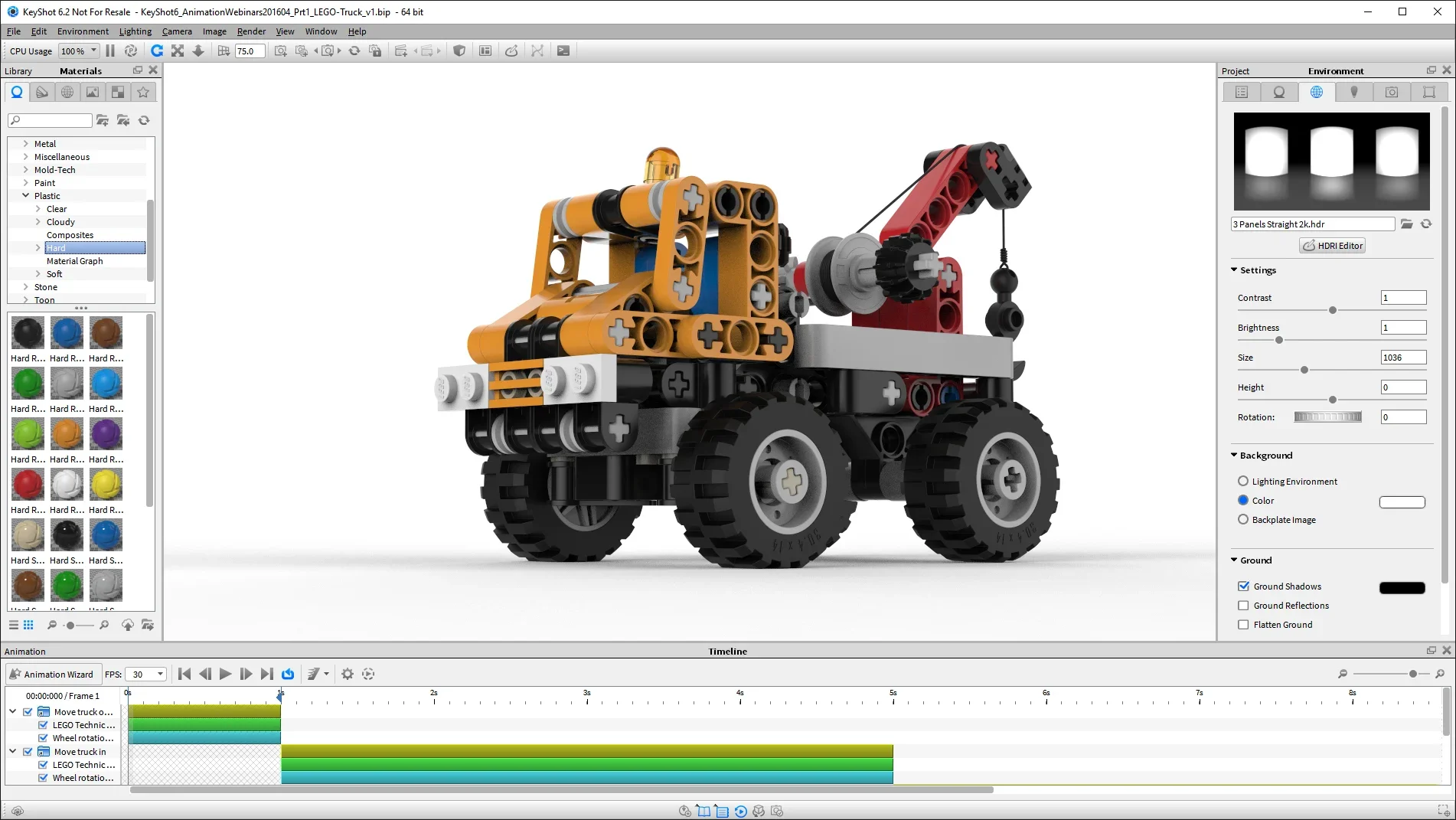Expand the Metal materials category
Viewport: 1456px width, 820px height.
pos(27,143)
